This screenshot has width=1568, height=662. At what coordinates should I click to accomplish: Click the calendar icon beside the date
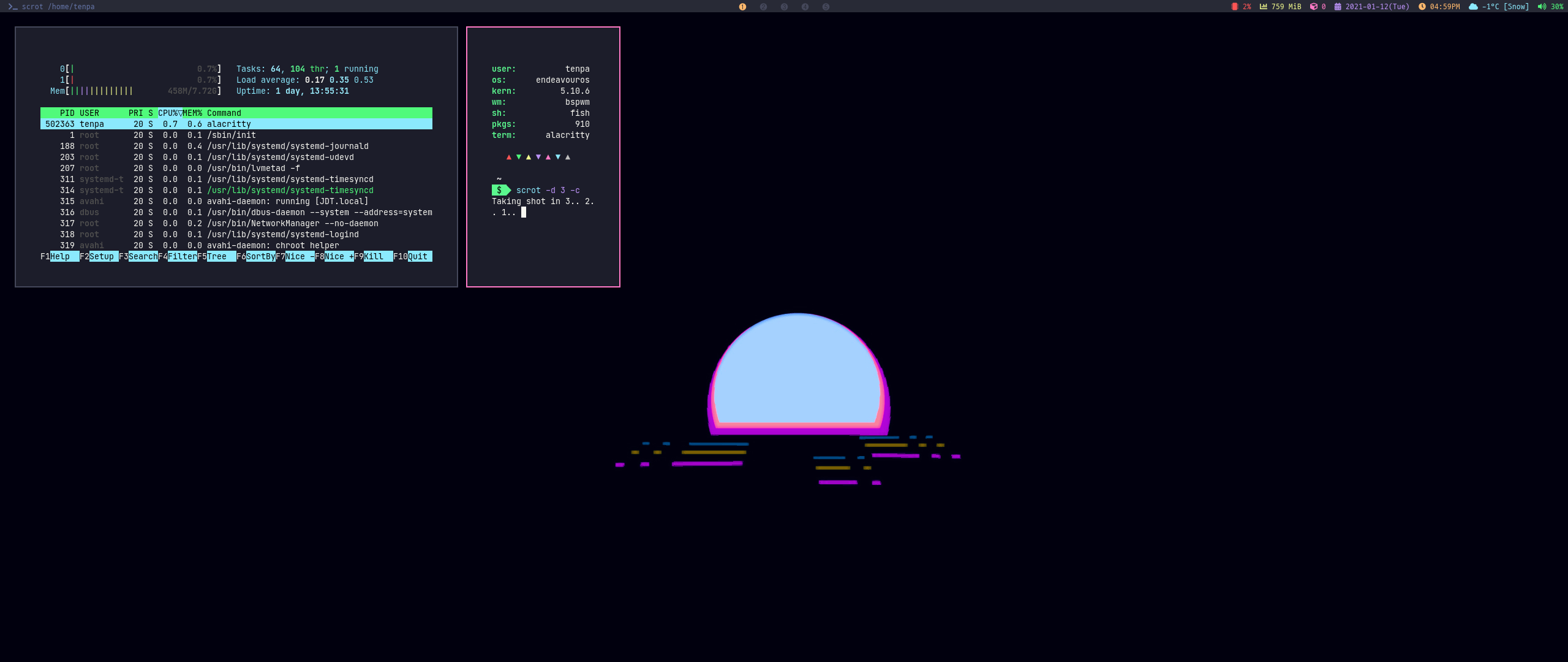click(1338, 7)
